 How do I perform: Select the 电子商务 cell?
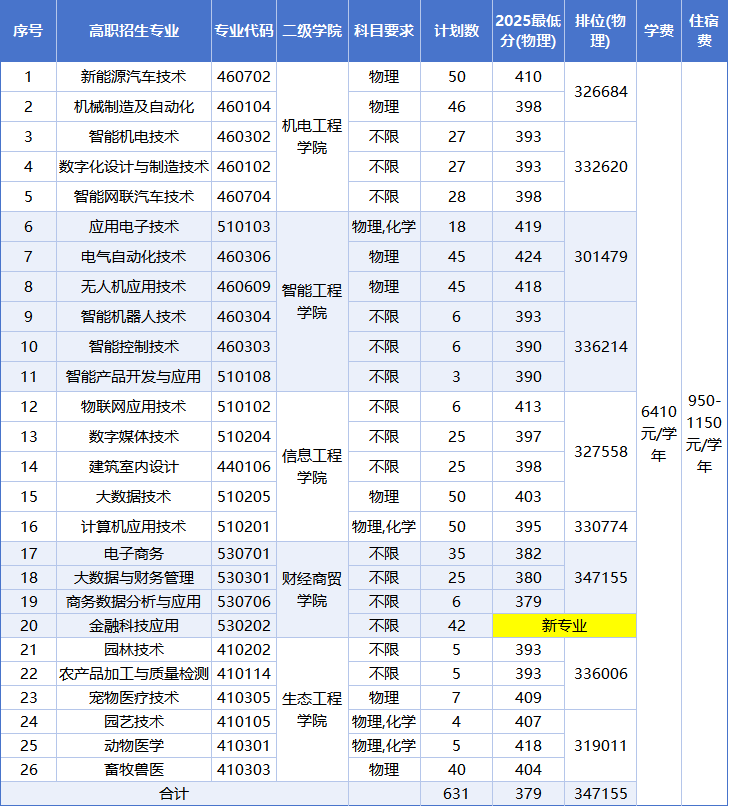[134, 554]
